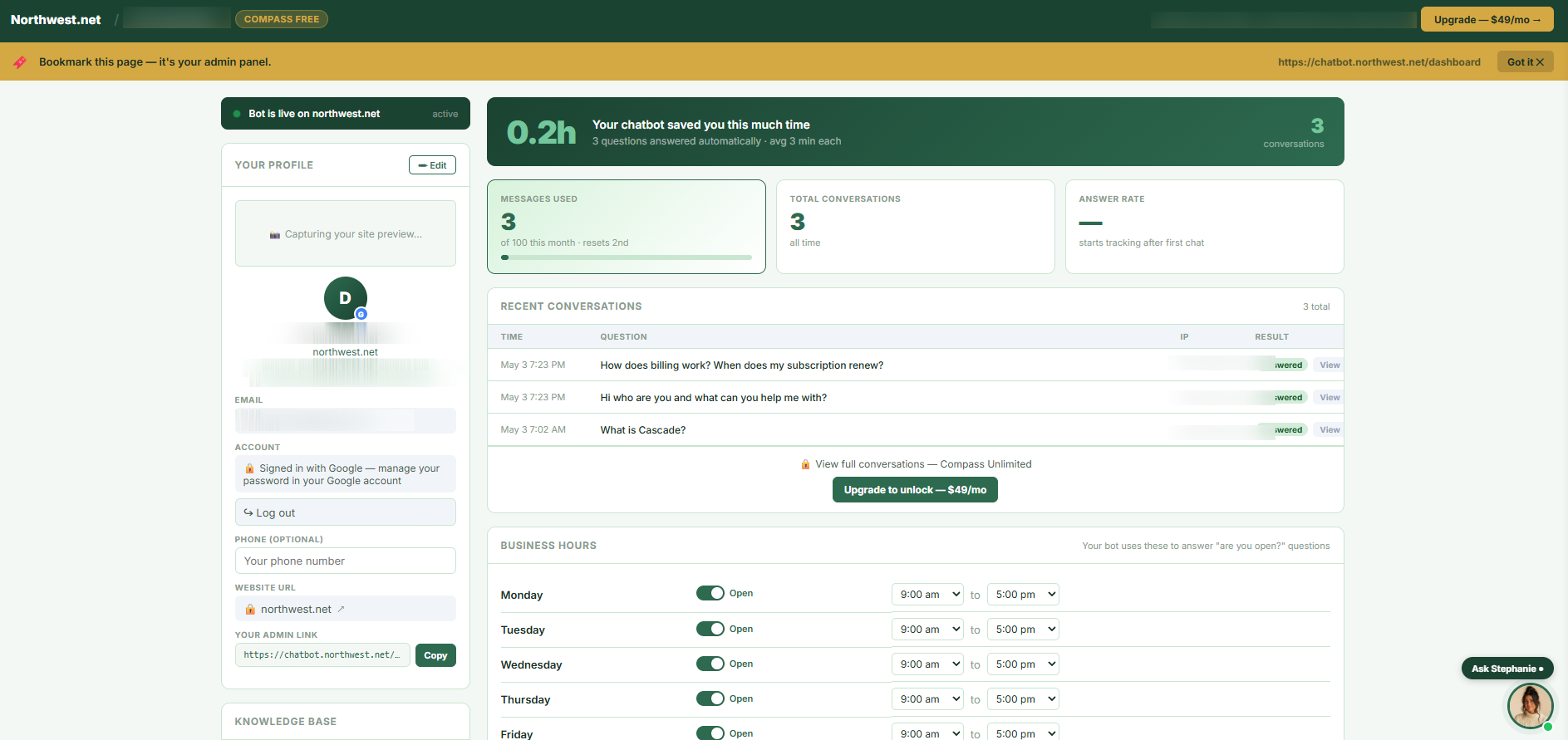Click the lock icon in Google account note
This screenshot has height=740, width=1568.
click(x=249, y=468)
